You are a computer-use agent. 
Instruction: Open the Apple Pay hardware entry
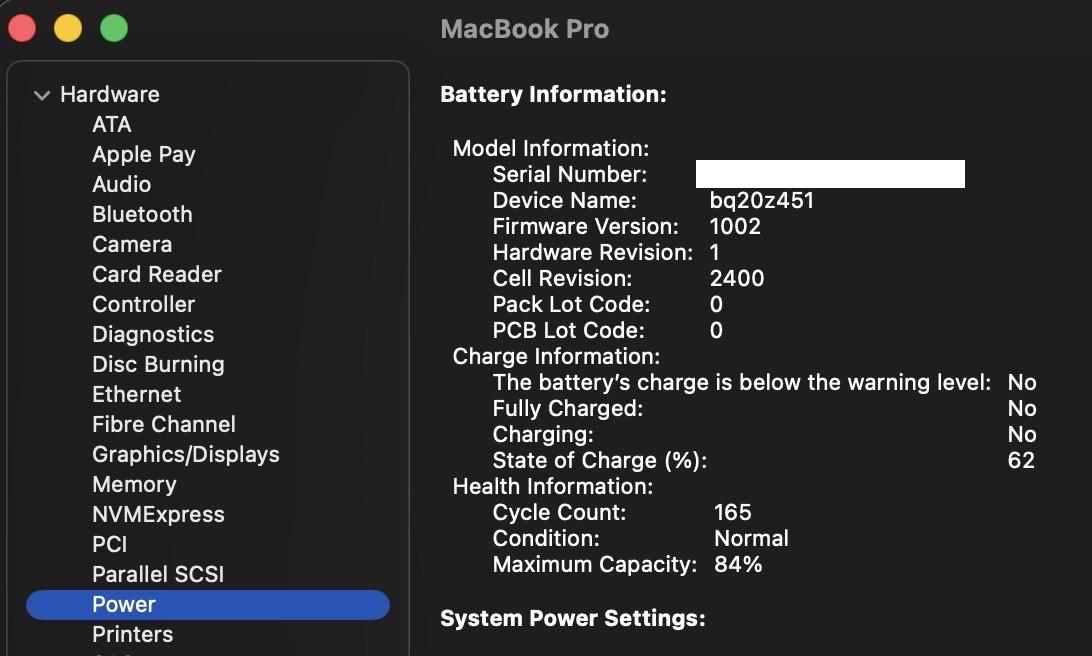(x=143, y=154)
